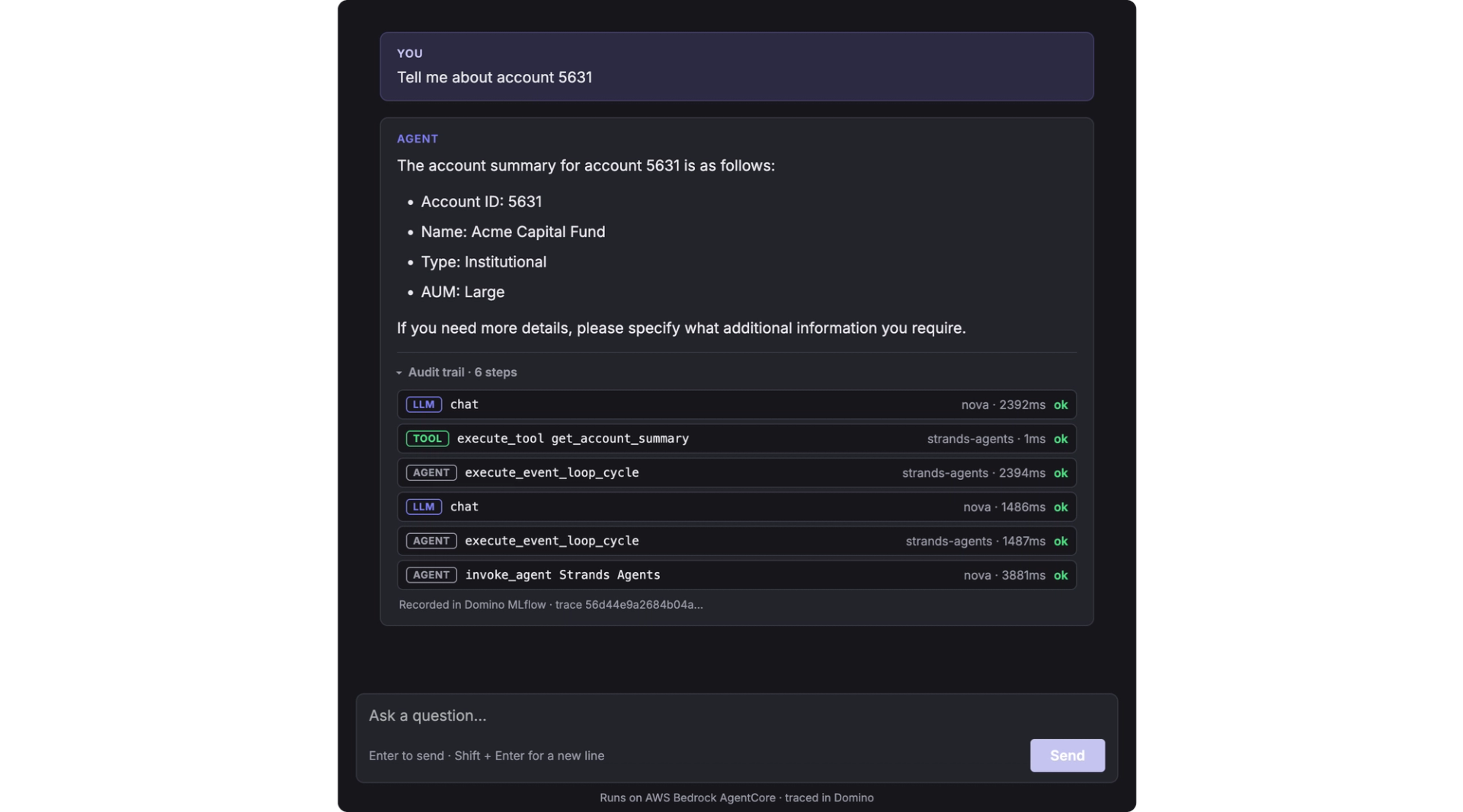Open the execute_tool get_account_summary step
Image resolution: width=1463 pixels, height=812 pixels.
click(737, 439)
